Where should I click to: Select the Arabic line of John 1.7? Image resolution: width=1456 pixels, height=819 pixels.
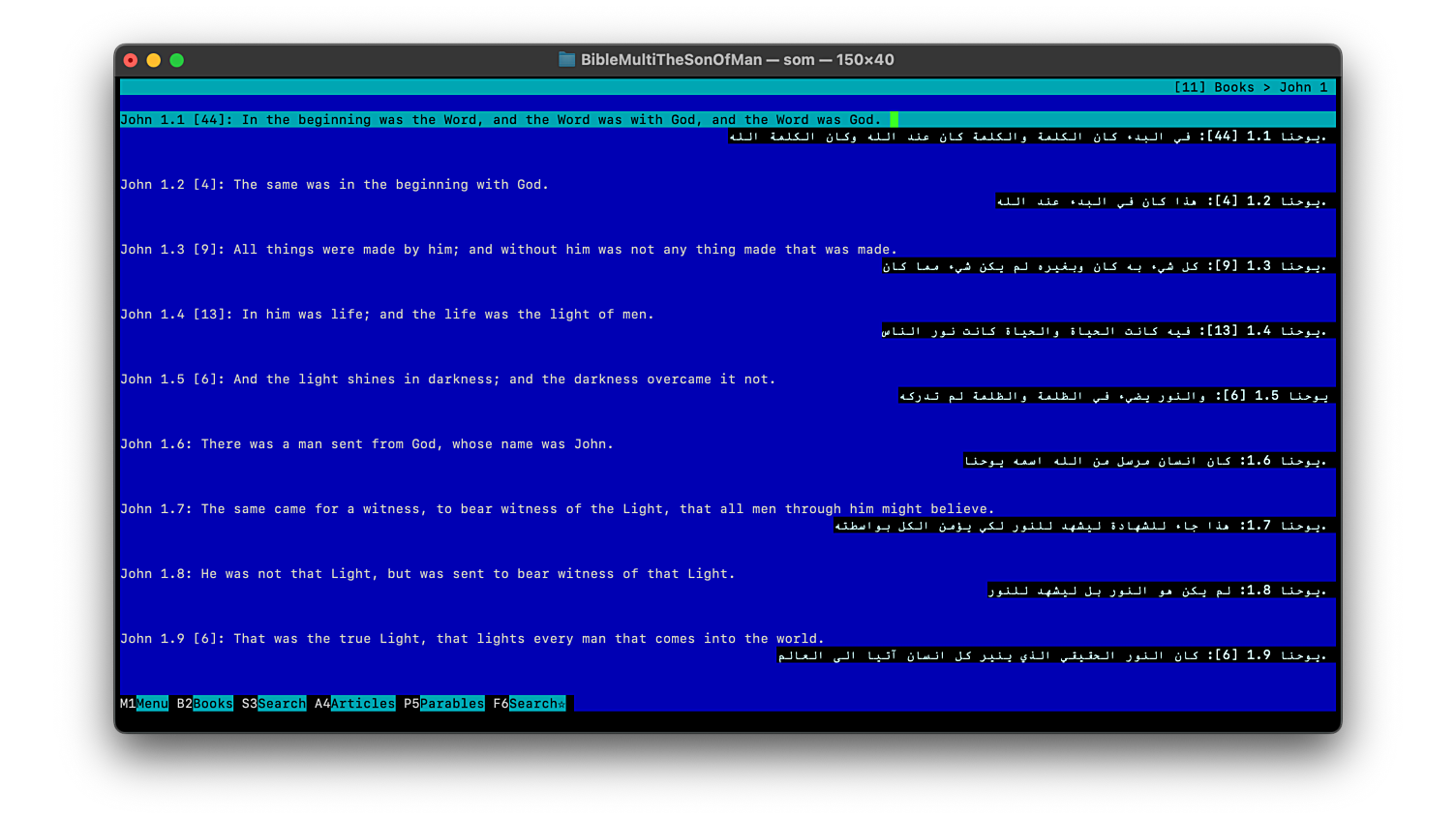point(1081,526)
